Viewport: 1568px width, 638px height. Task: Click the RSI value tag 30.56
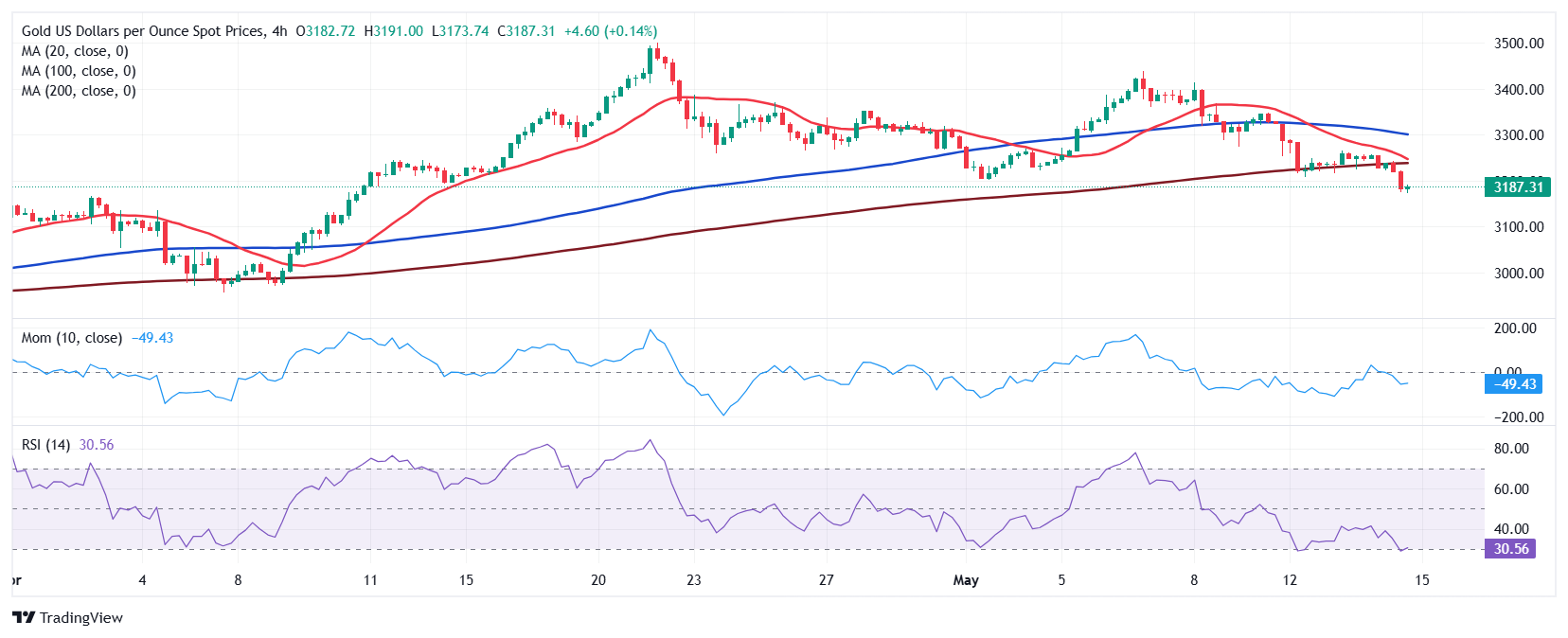[x=1511, y=549]
